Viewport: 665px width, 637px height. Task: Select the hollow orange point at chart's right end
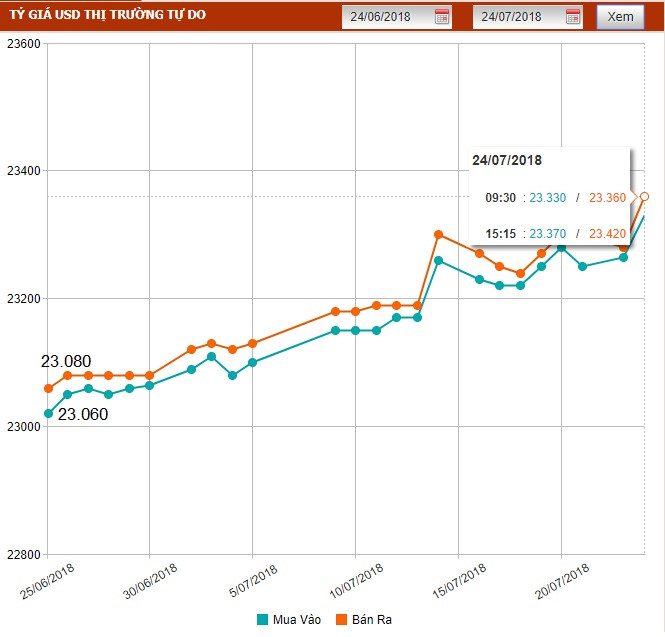(645, 196)
